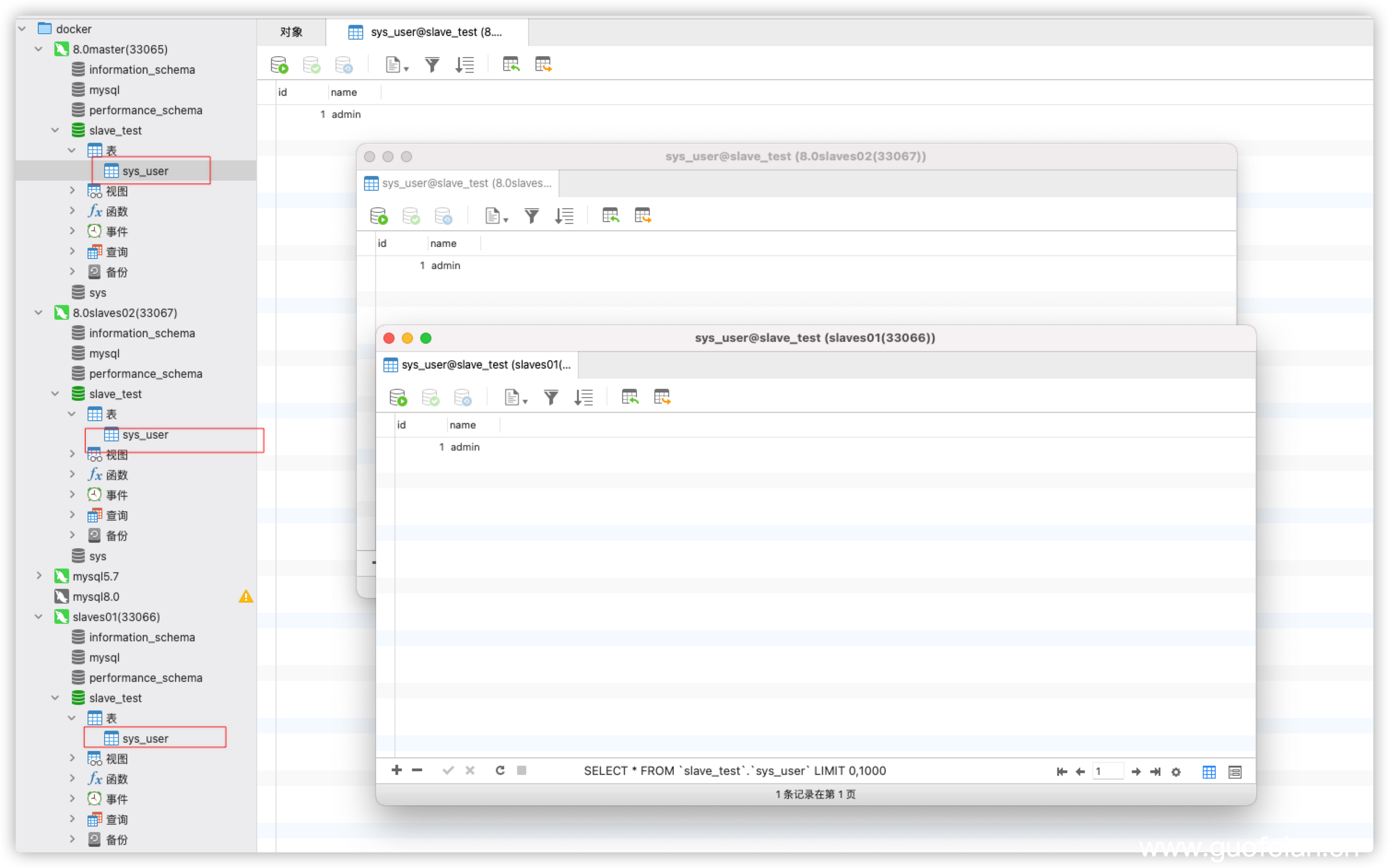Click filter icon in 8.0slaves02 window
Viewport: 1389px width, 868px height.
point(532,216)
